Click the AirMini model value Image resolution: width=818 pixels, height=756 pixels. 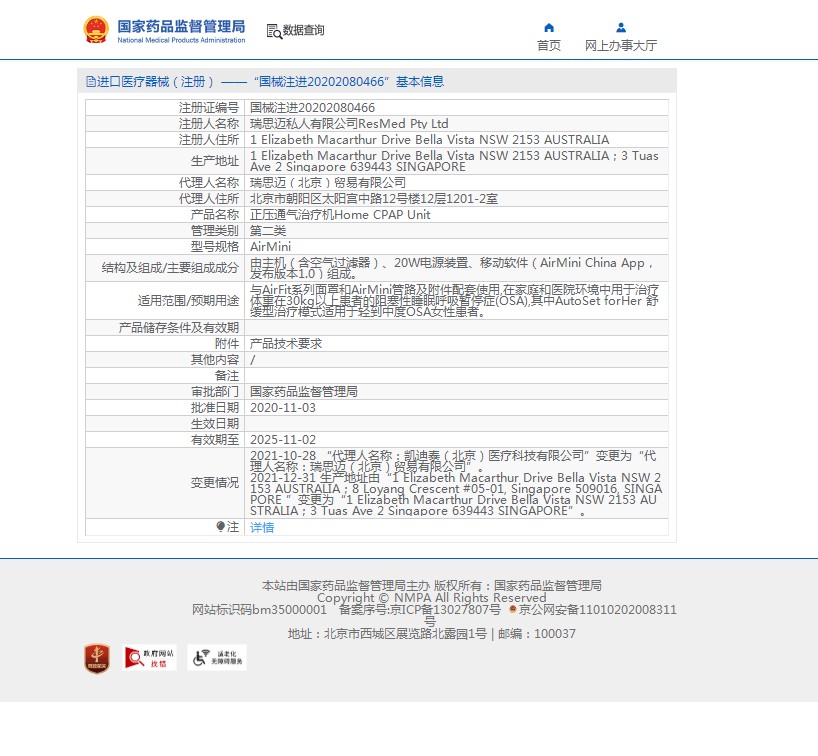pyautogui.click(x=270, y=247)
